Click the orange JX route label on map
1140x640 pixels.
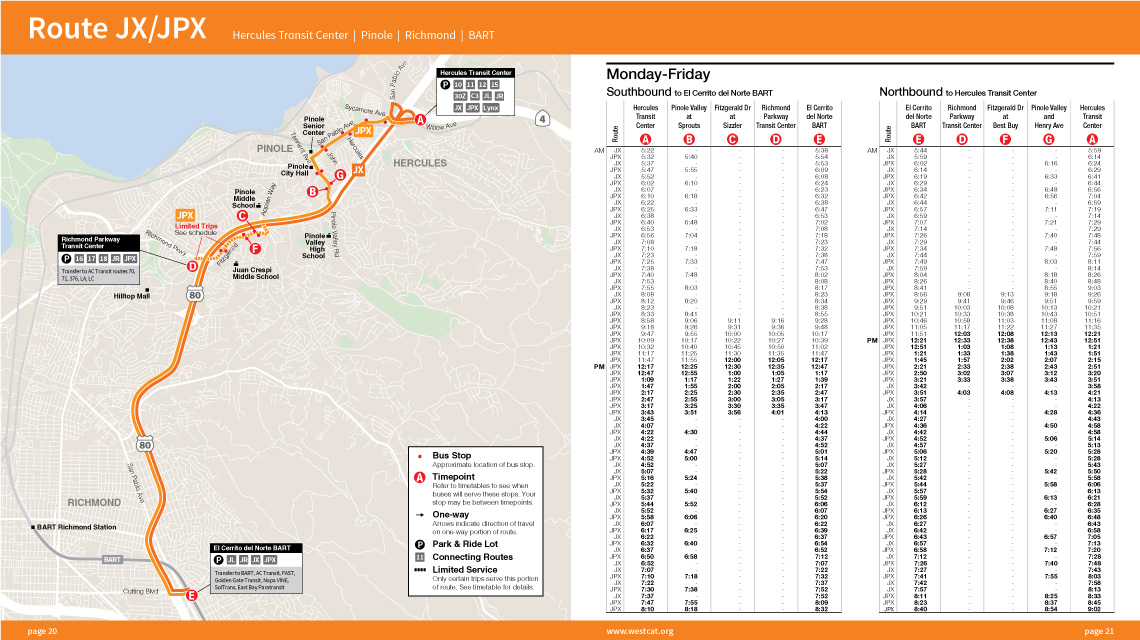(357, 171)
